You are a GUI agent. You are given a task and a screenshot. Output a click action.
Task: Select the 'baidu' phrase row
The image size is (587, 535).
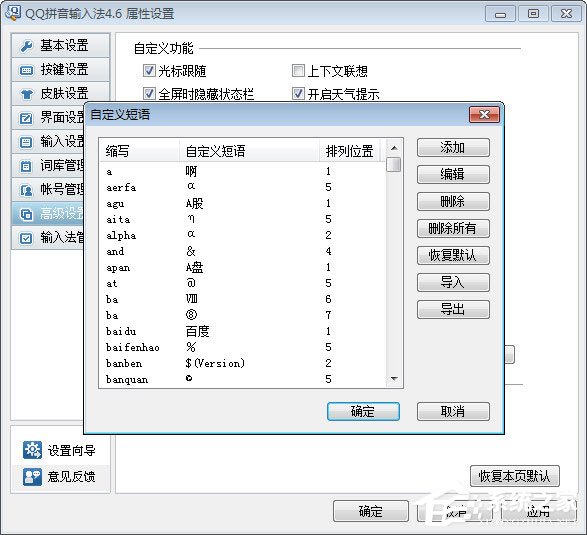coord(243,331)
